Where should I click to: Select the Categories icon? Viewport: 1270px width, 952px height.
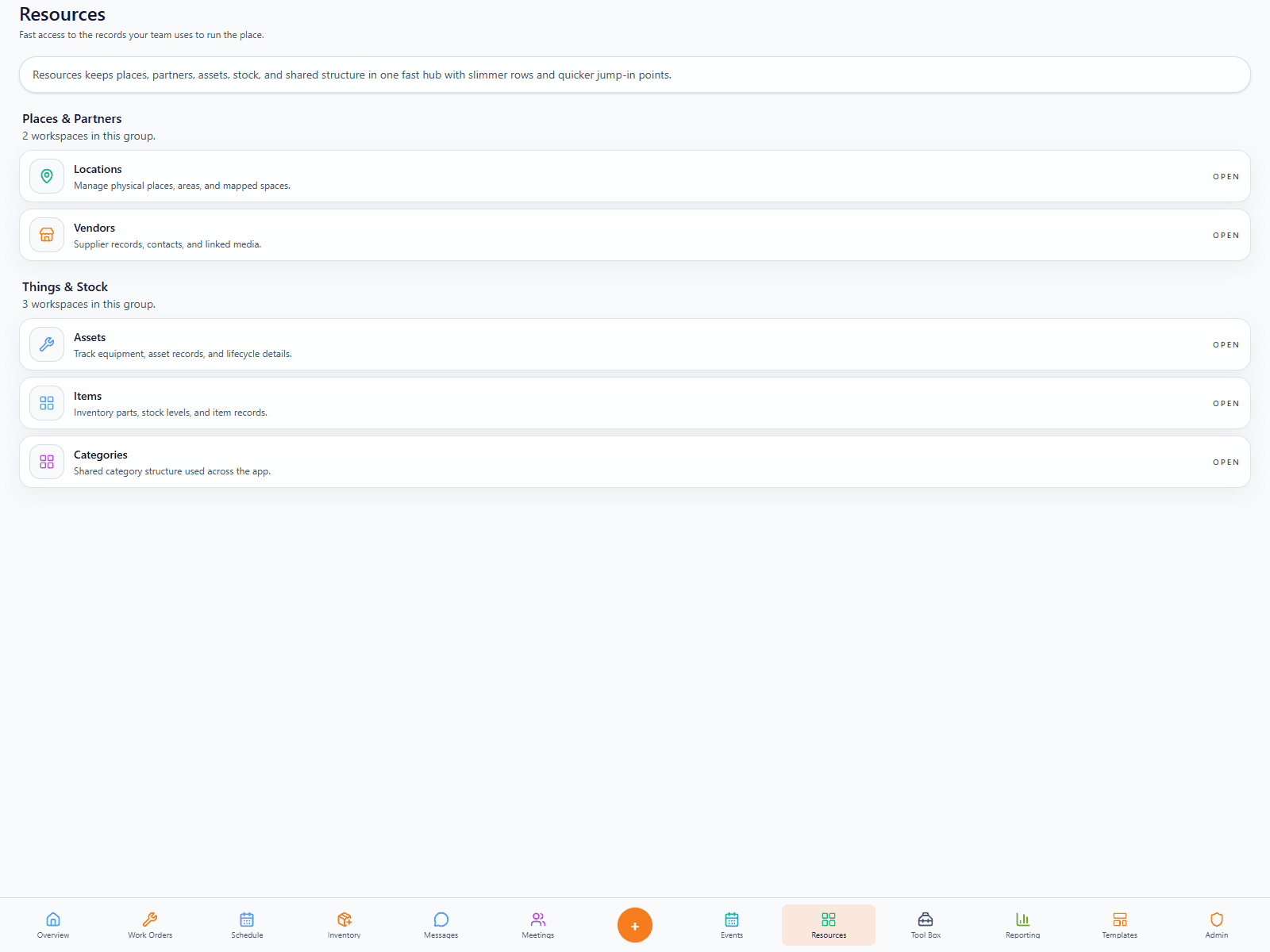[46, 461]
